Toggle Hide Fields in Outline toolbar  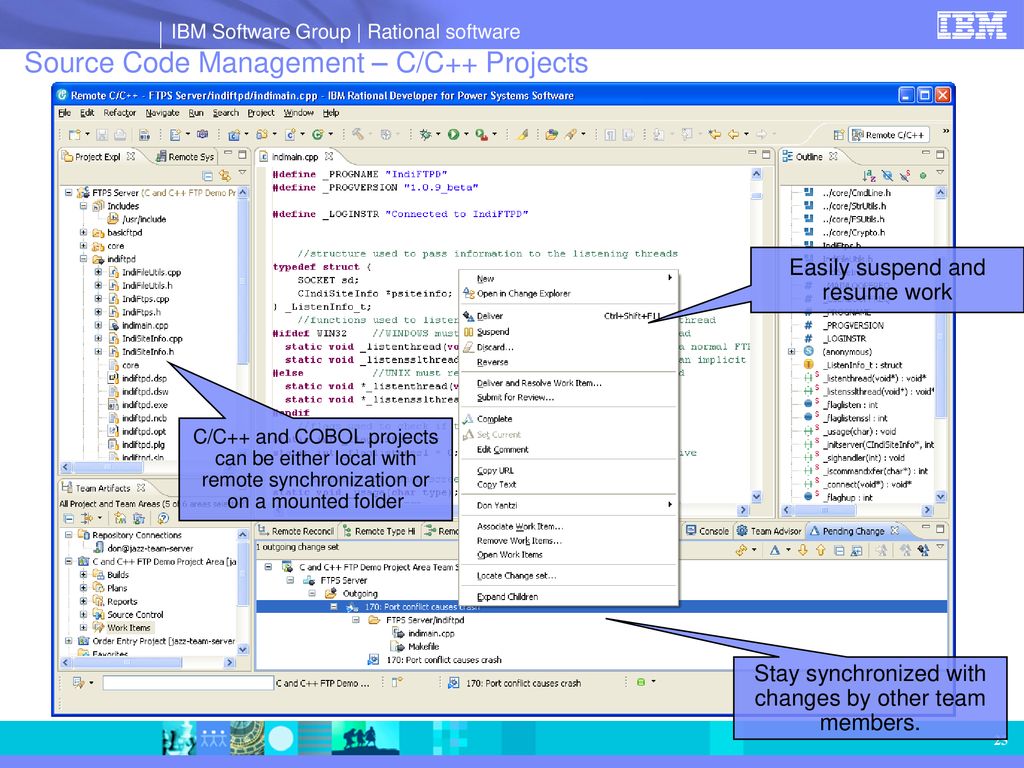[x=886, y=175]
